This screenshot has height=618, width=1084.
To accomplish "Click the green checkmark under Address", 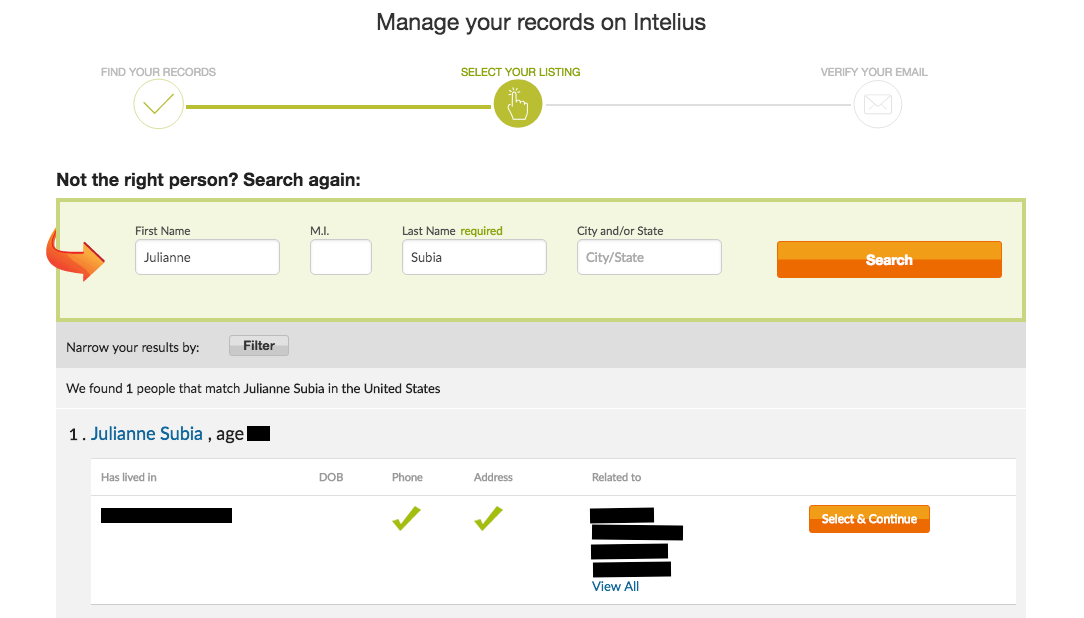I will [488, 518].
